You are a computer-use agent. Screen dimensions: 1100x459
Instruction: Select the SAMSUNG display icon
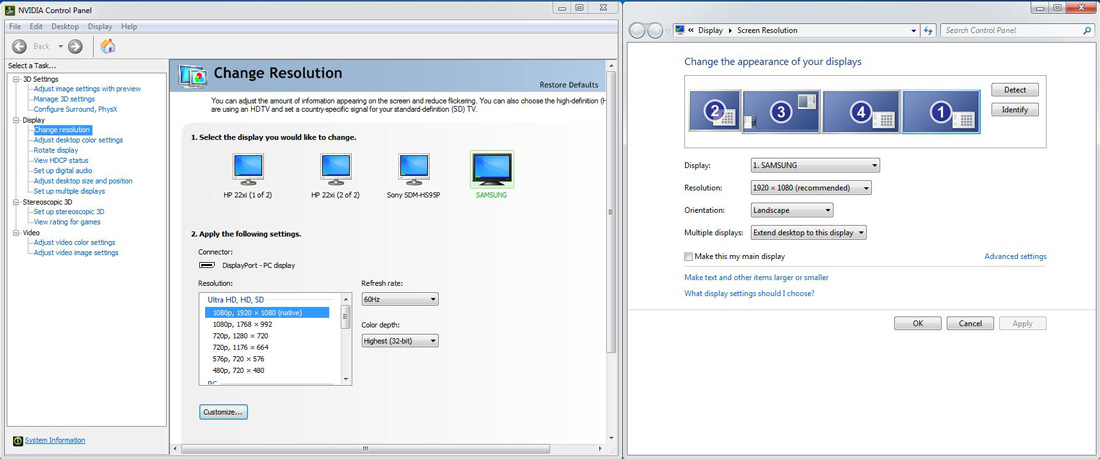point(492,169)
